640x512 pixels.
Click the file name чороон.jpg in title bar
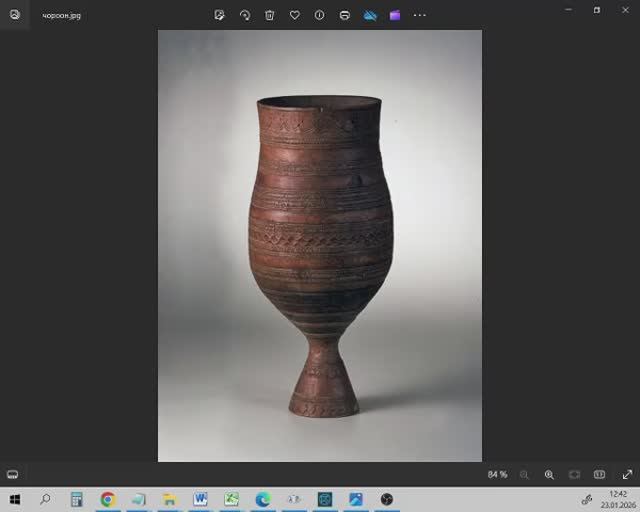[62, 16]
